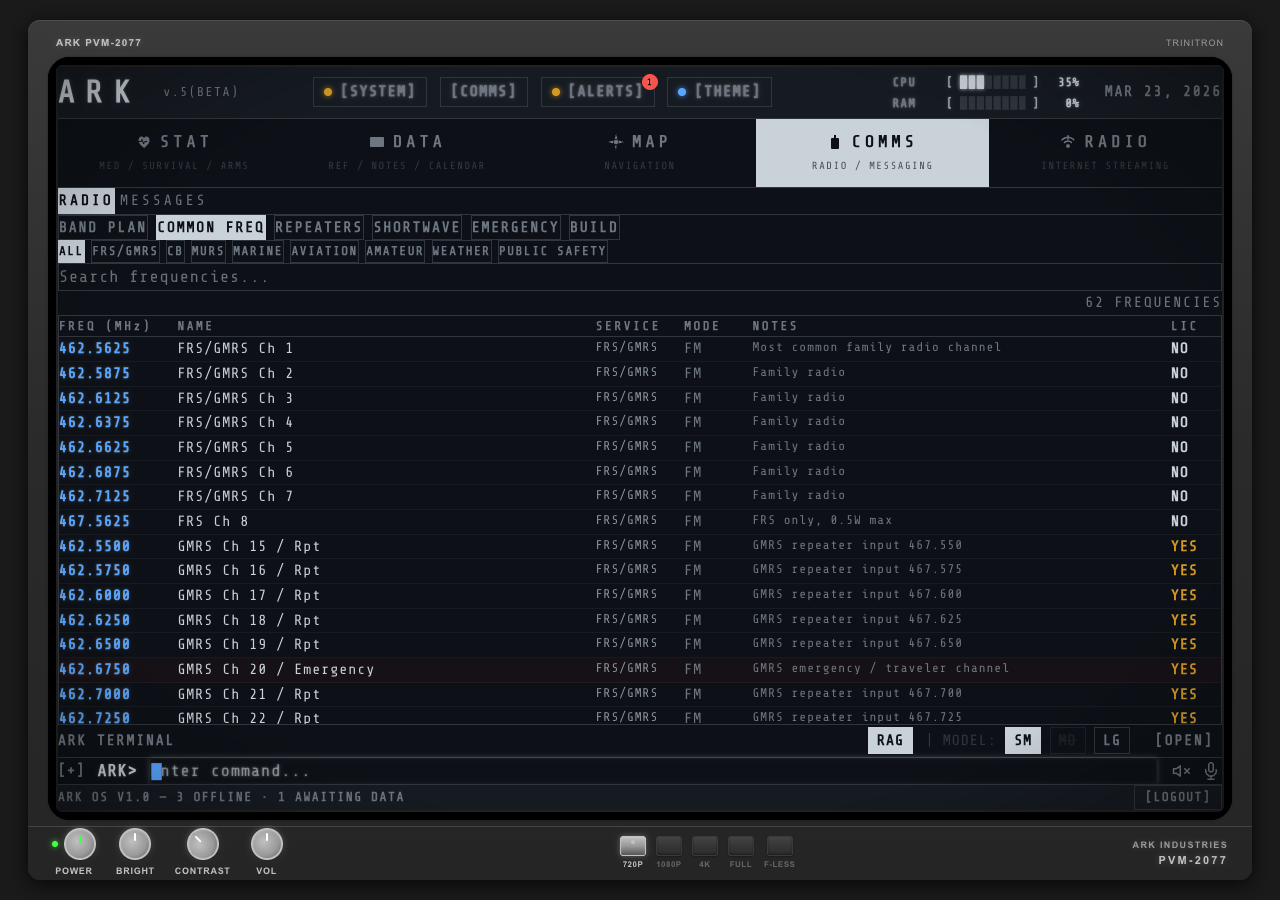Screen dimensions: 1280x900
Task: Adjust the CONTRAST knob
Action: click(x=202, y=845)
